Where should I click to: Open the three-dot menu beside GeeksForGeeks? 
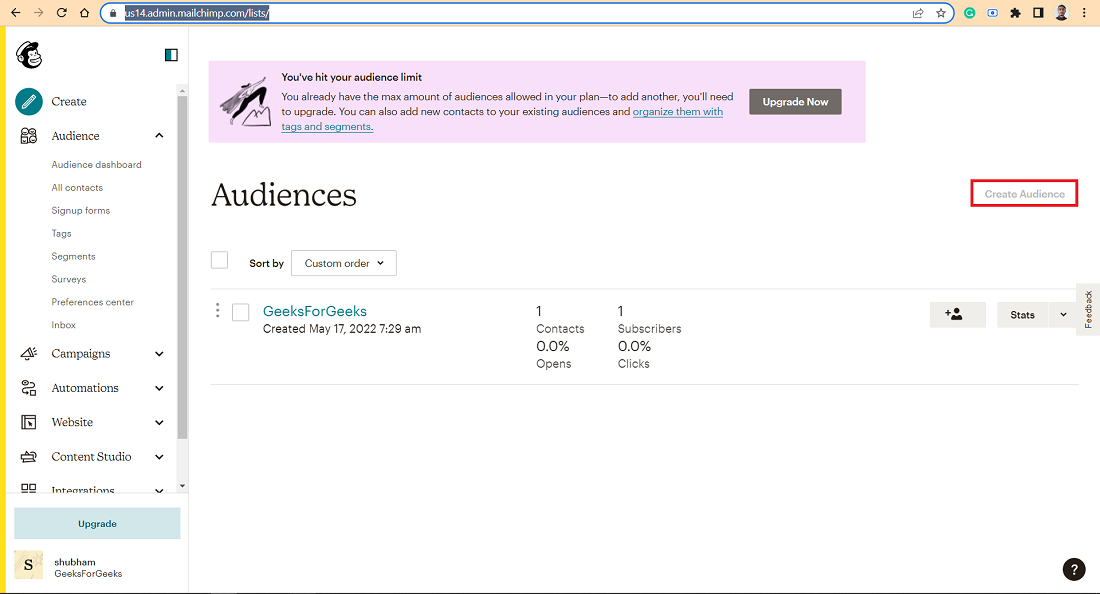[x=217, y=310]
